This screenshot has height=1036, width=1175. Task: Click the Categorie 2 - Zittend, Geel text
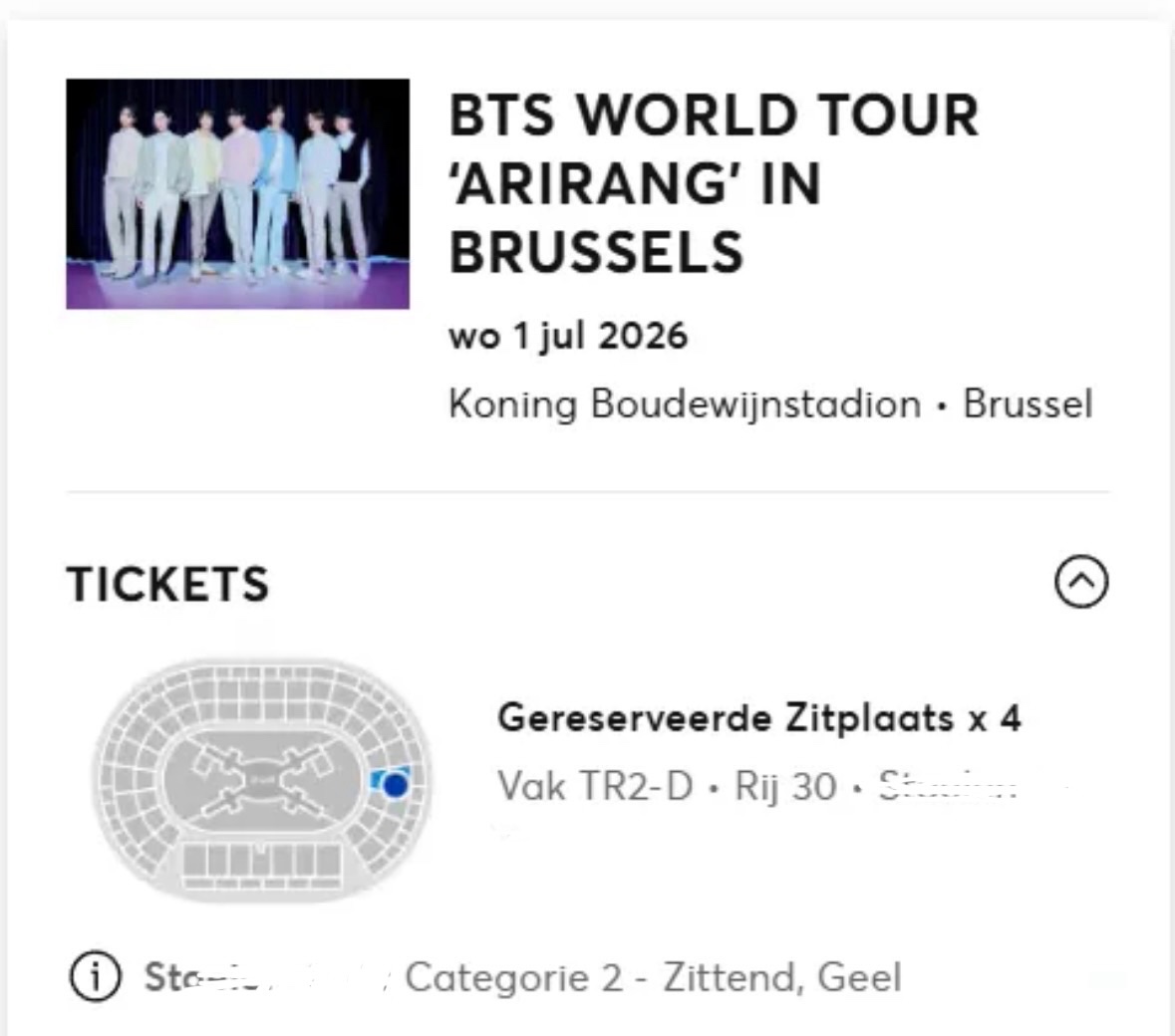[x=653, y=977]
